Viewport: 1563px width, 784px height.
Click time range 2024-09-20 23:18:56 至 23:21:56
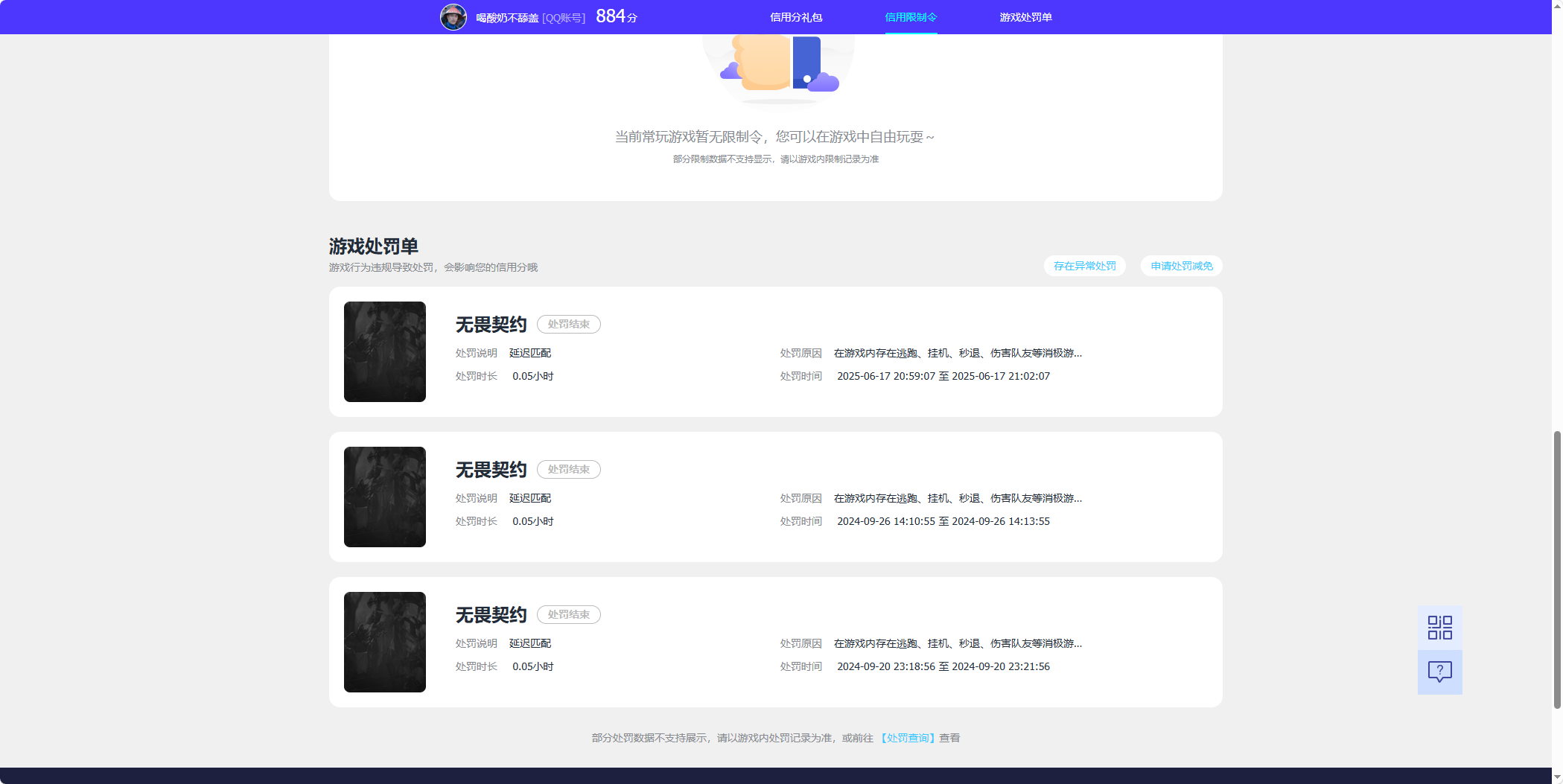tap(943, 666)
